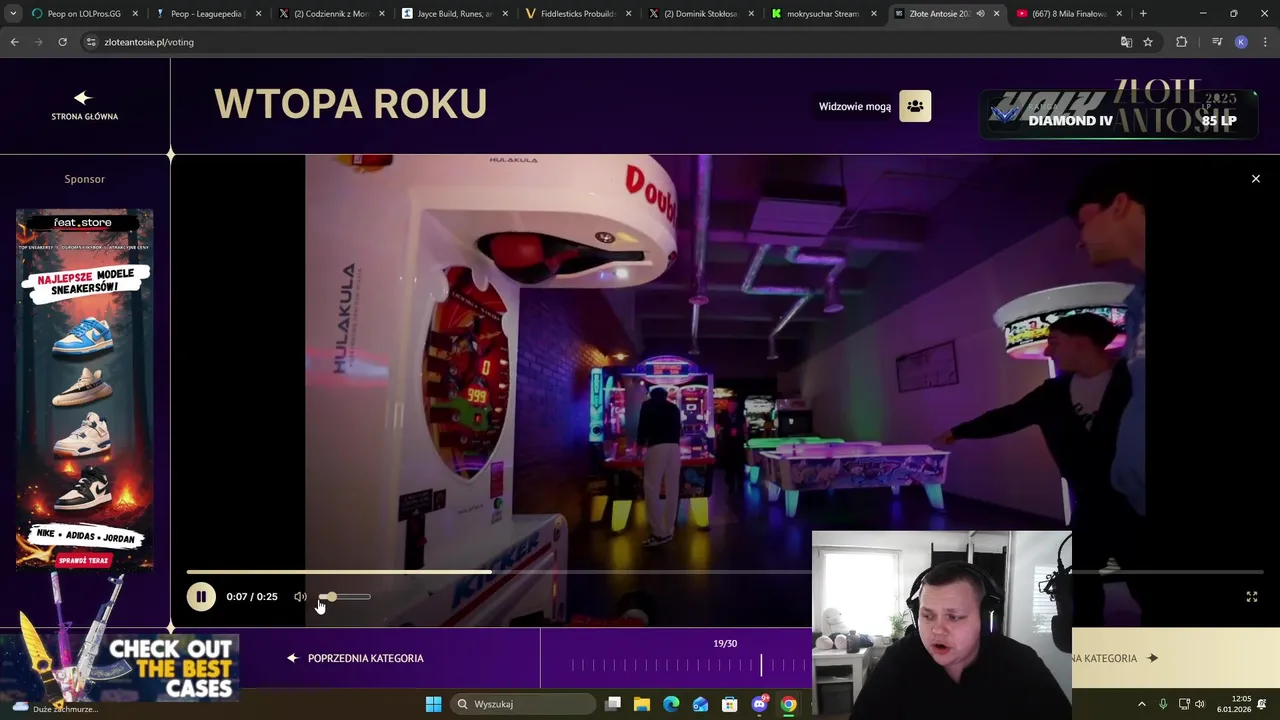The height and width of the screenshot is (720, 1280).
Task: Pause the video with the pause button
Action: (x=200, y=597)
